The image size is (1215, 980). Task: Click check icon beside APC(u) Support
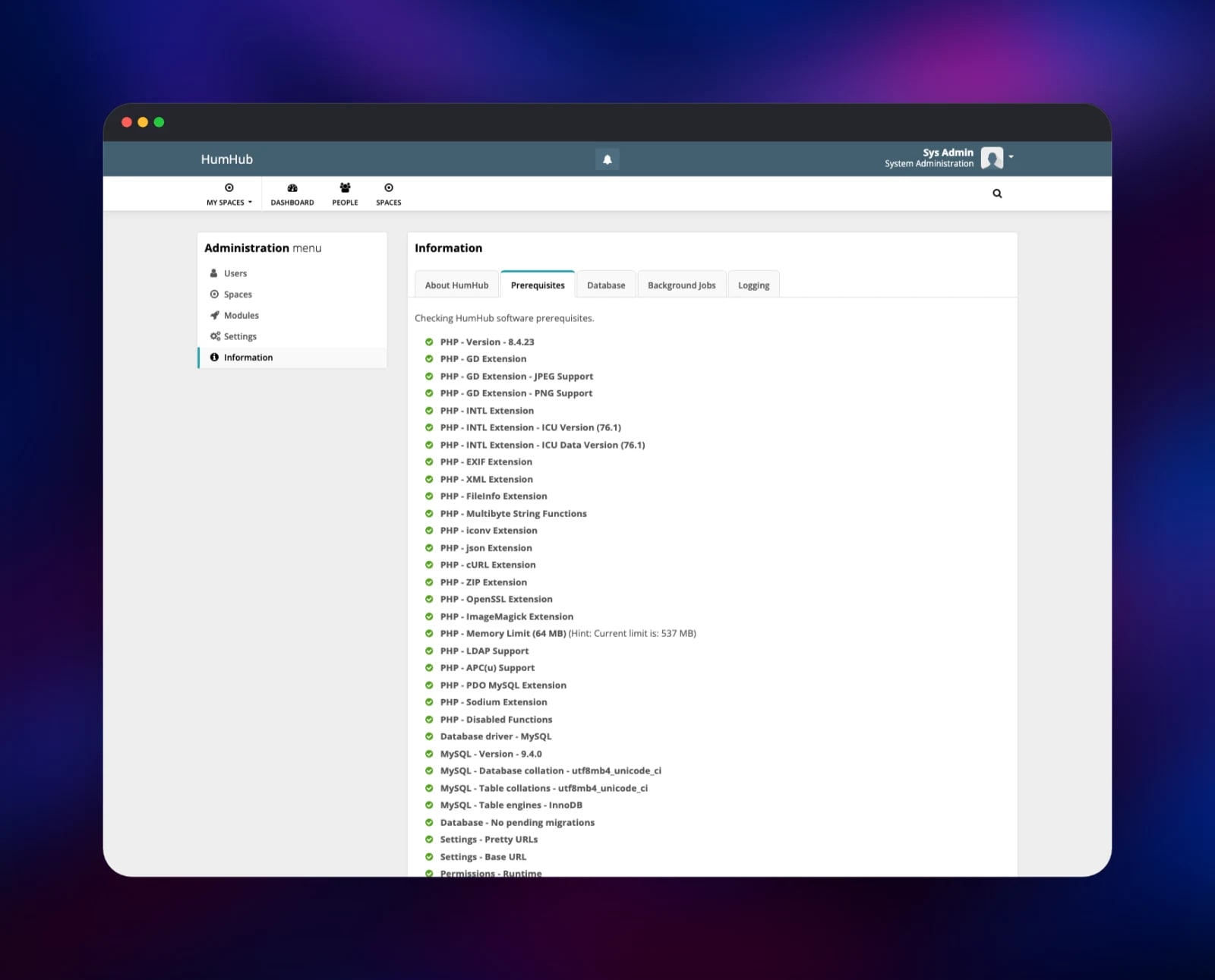429,668
